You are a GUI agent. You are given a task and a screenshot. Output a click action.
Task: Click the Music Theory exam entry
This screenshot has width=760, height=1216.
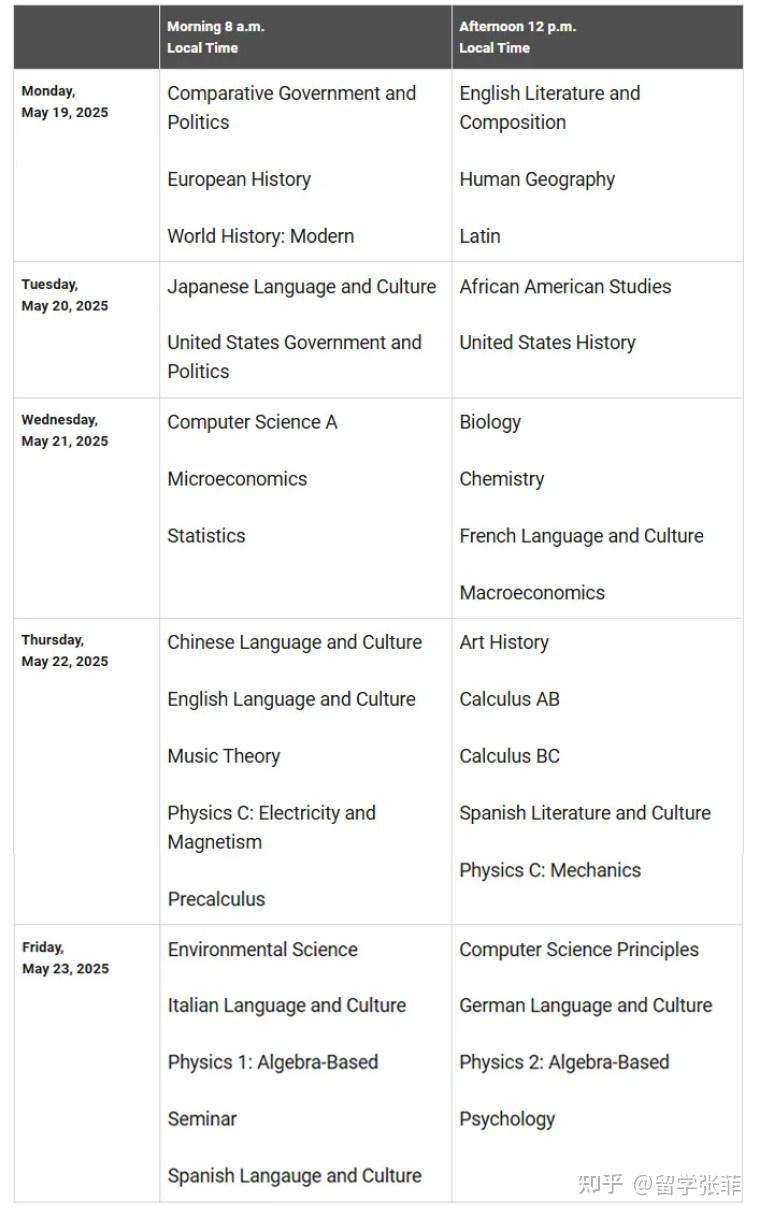pyautogui.click(x=223, y=756)
